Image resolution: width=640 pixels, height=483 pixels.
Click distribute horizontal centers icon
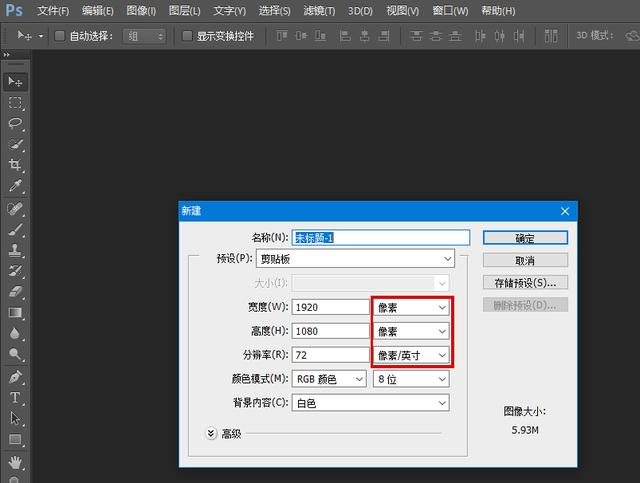tap(500, 36)
